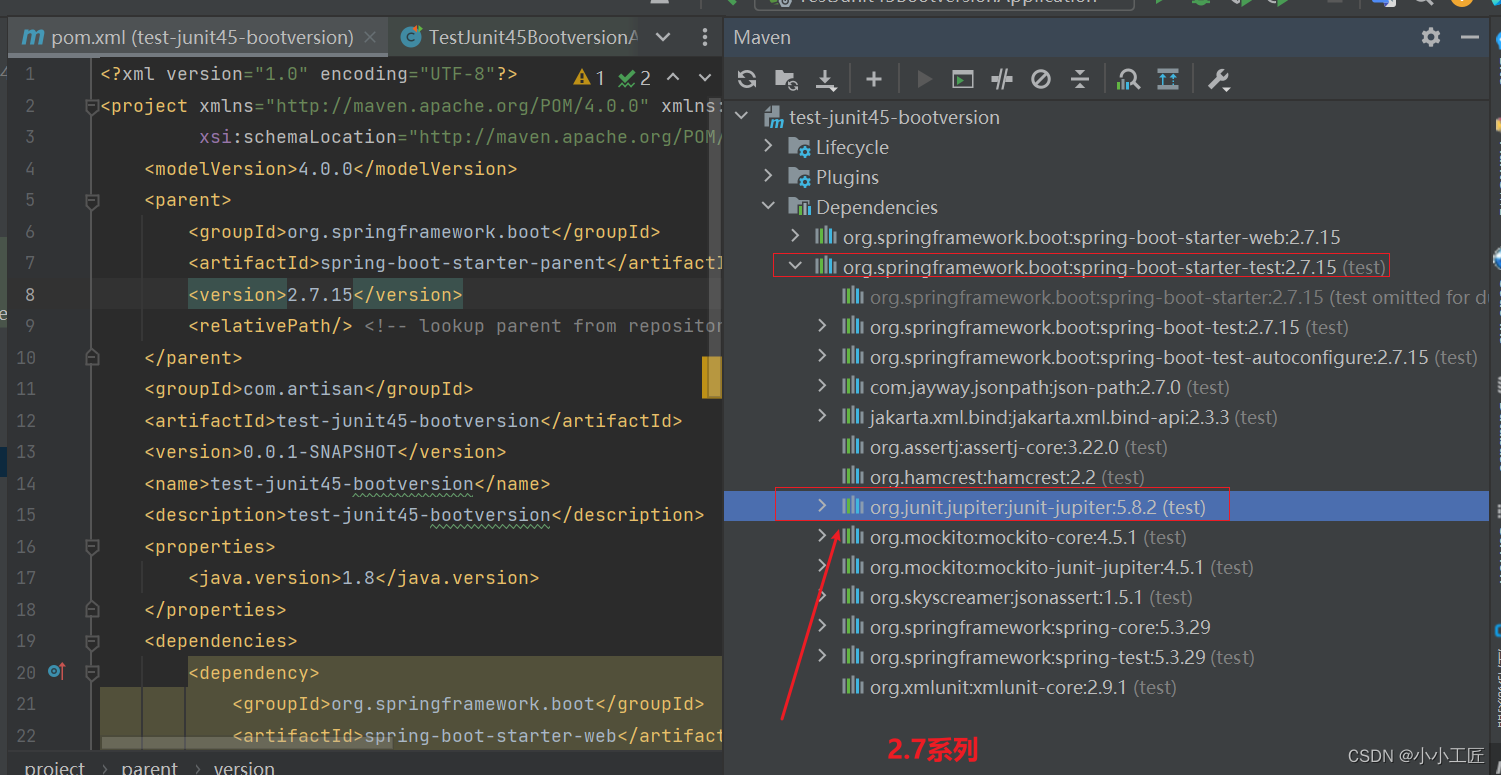Collapse all nodes in Maven tree
The height and width of the screenshot is (775, 1501).
pos(1080,79)
